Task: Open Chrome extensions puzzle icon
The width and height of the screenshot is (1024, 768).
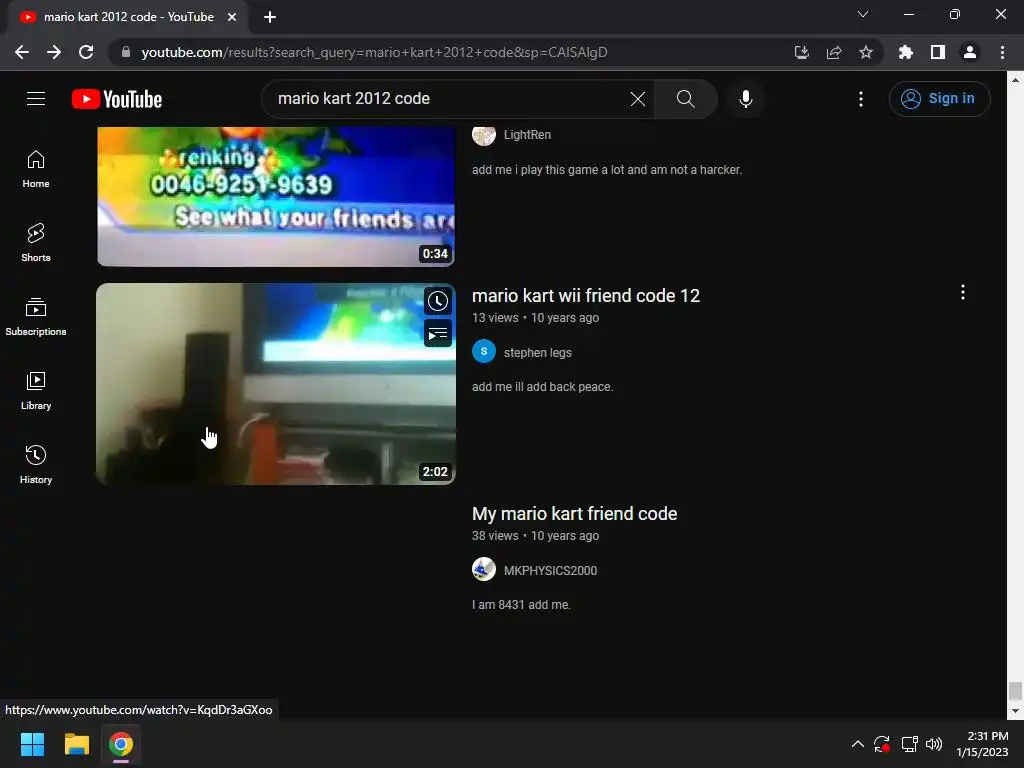Action: click(x=905, y=52)
